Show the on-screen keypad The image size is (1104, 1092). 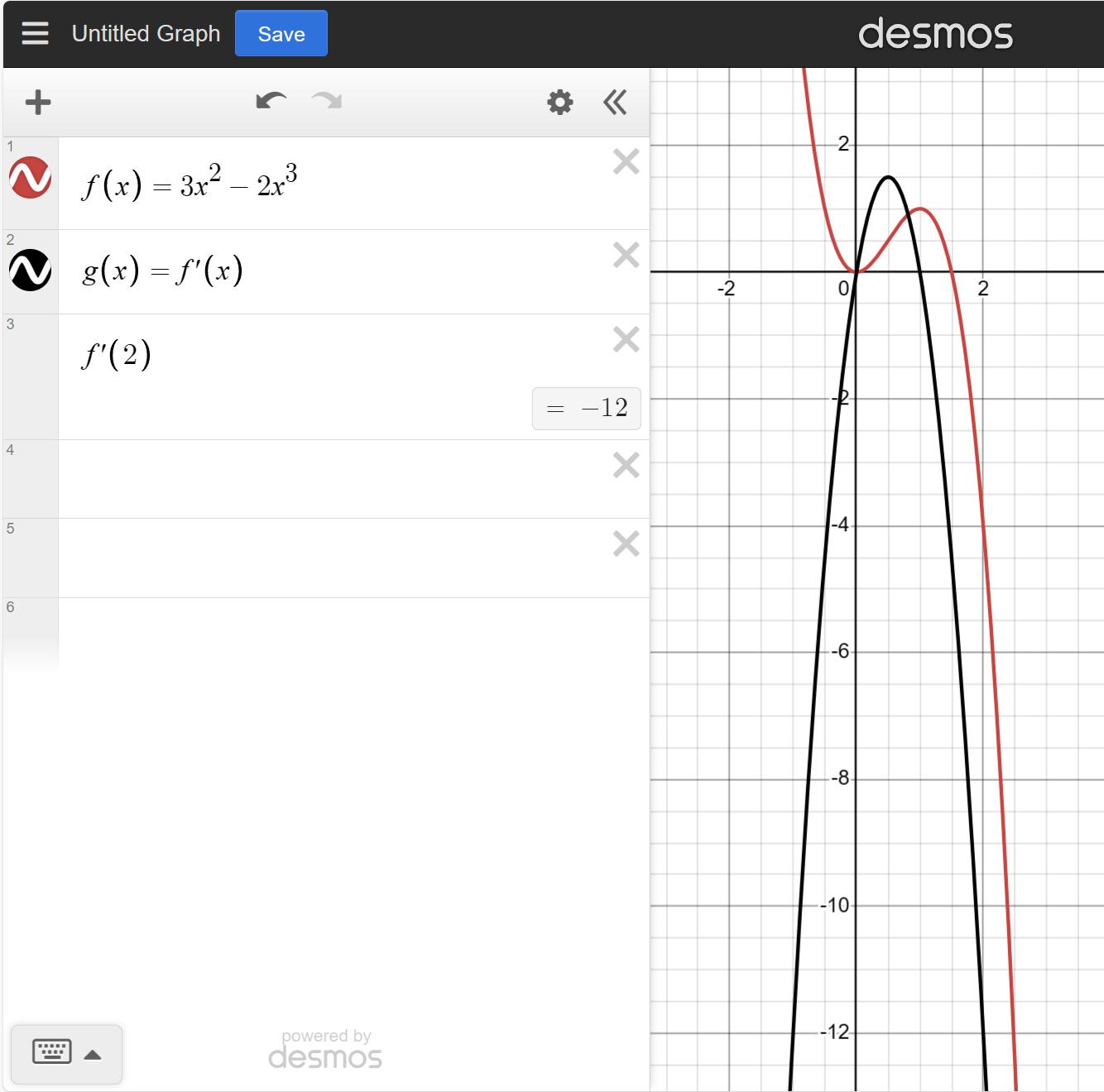click(x=52, y=1052)
